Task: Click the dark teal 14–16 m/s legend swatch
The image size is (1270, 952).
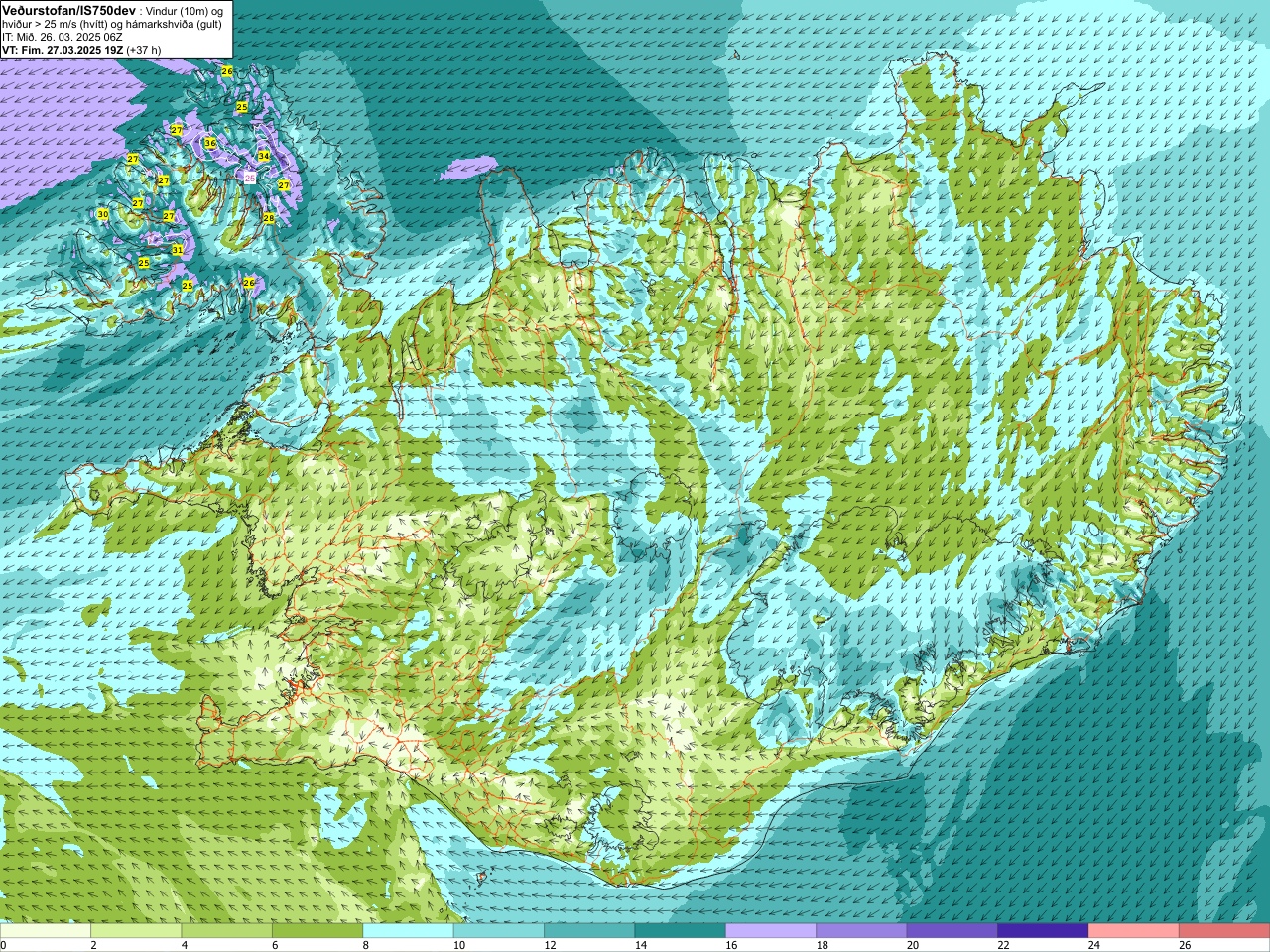Action: [x=680, y=930]
